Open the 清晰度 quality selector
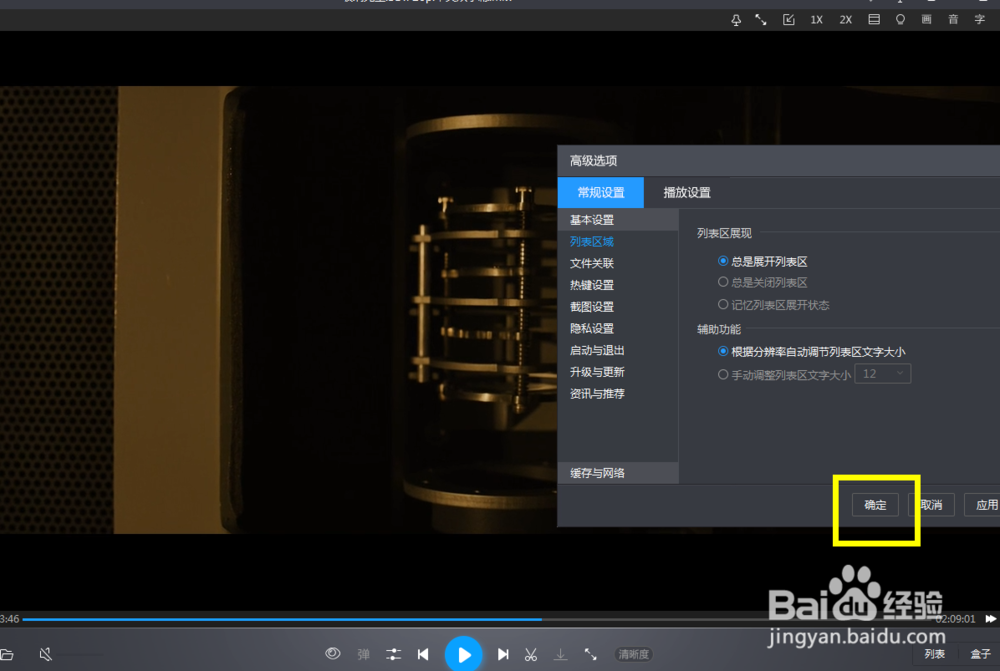Viewport: 1000px width, 671px height. [633, 654]
